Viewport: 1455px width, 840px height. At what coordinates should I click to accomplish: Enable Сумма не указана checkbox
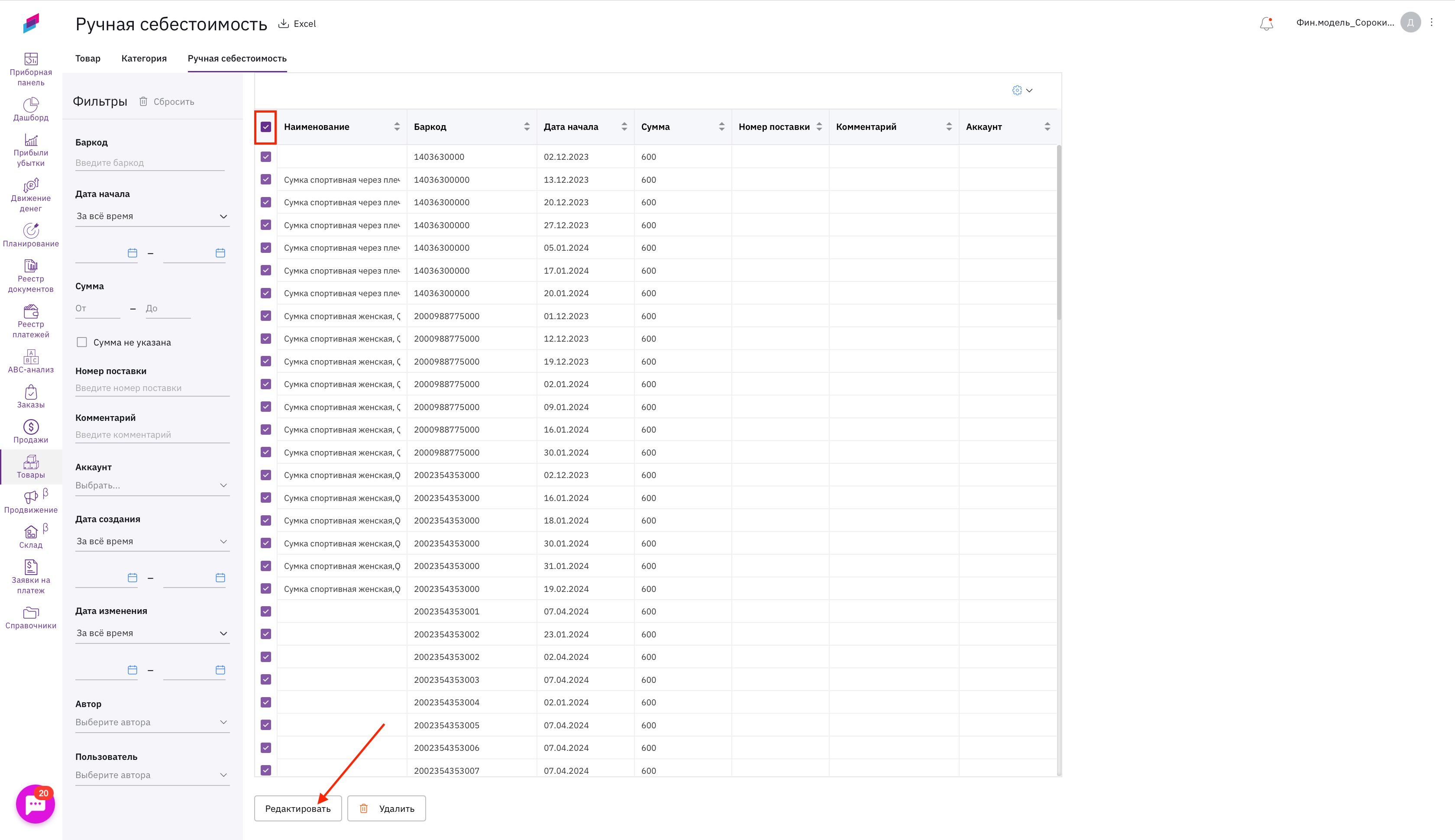(x=82, y=342)
